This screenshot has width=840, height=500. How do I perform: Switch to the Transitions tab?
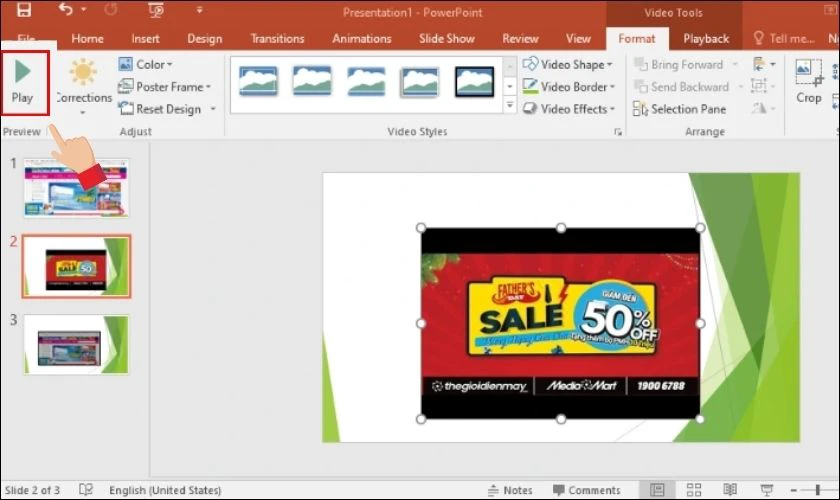click(x=277, y=39)
